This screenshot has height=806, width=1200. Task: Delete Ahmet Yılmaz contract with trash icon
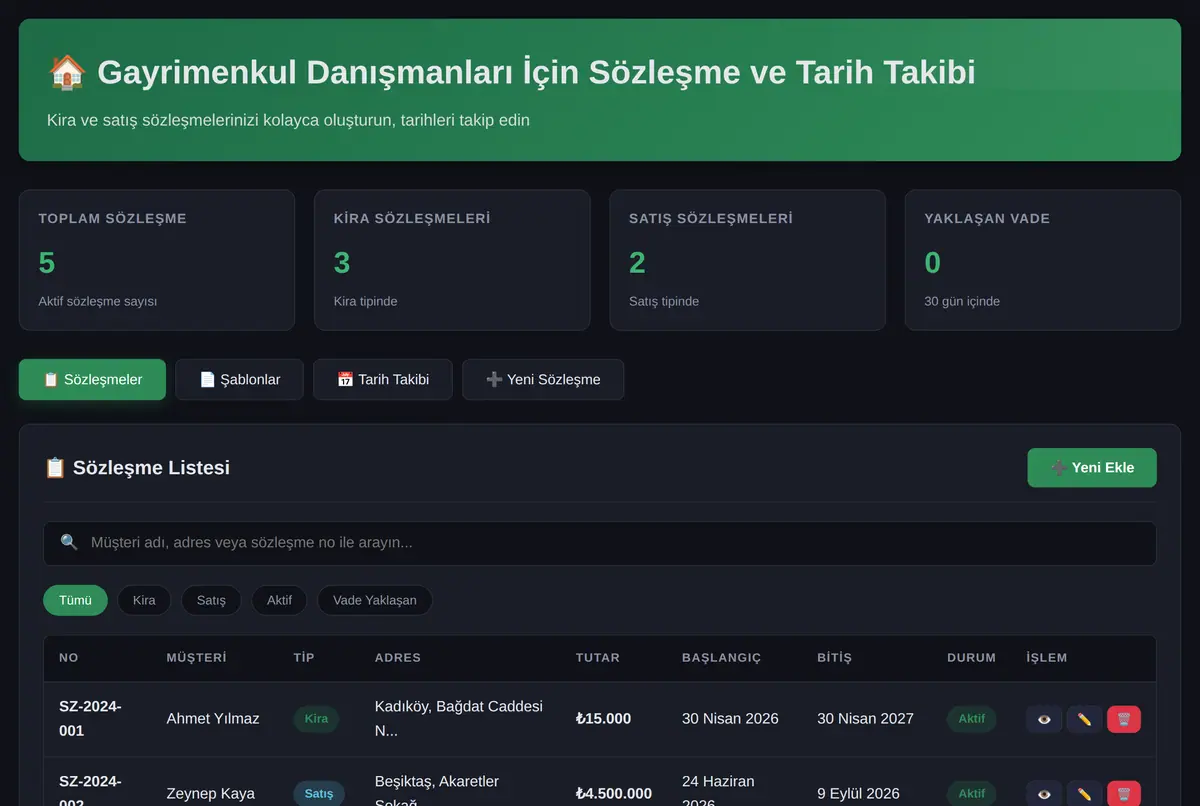[1124, 719]
